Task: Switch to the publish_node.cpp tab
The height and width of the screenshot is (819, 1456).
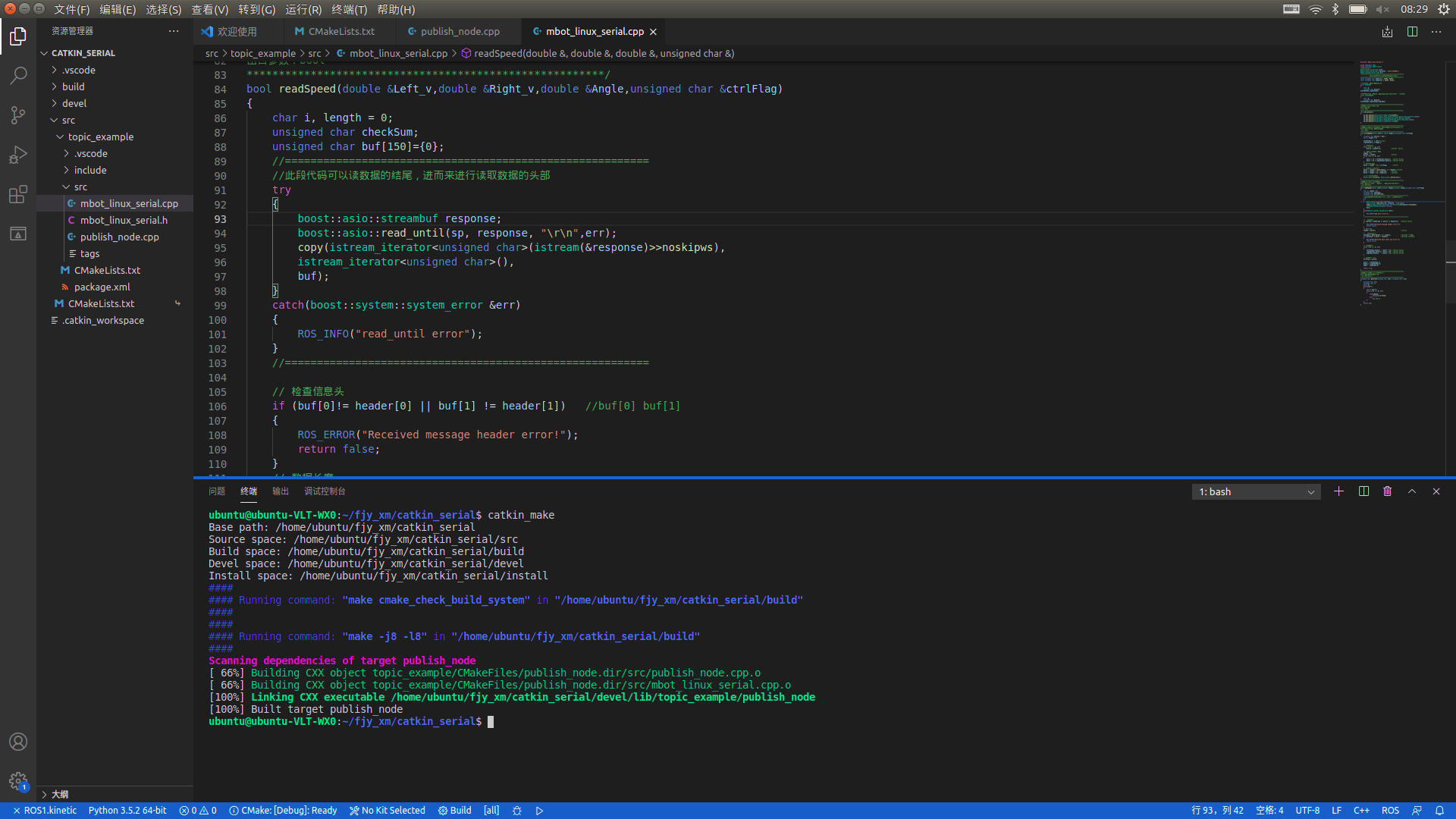Action: point(460,32)
